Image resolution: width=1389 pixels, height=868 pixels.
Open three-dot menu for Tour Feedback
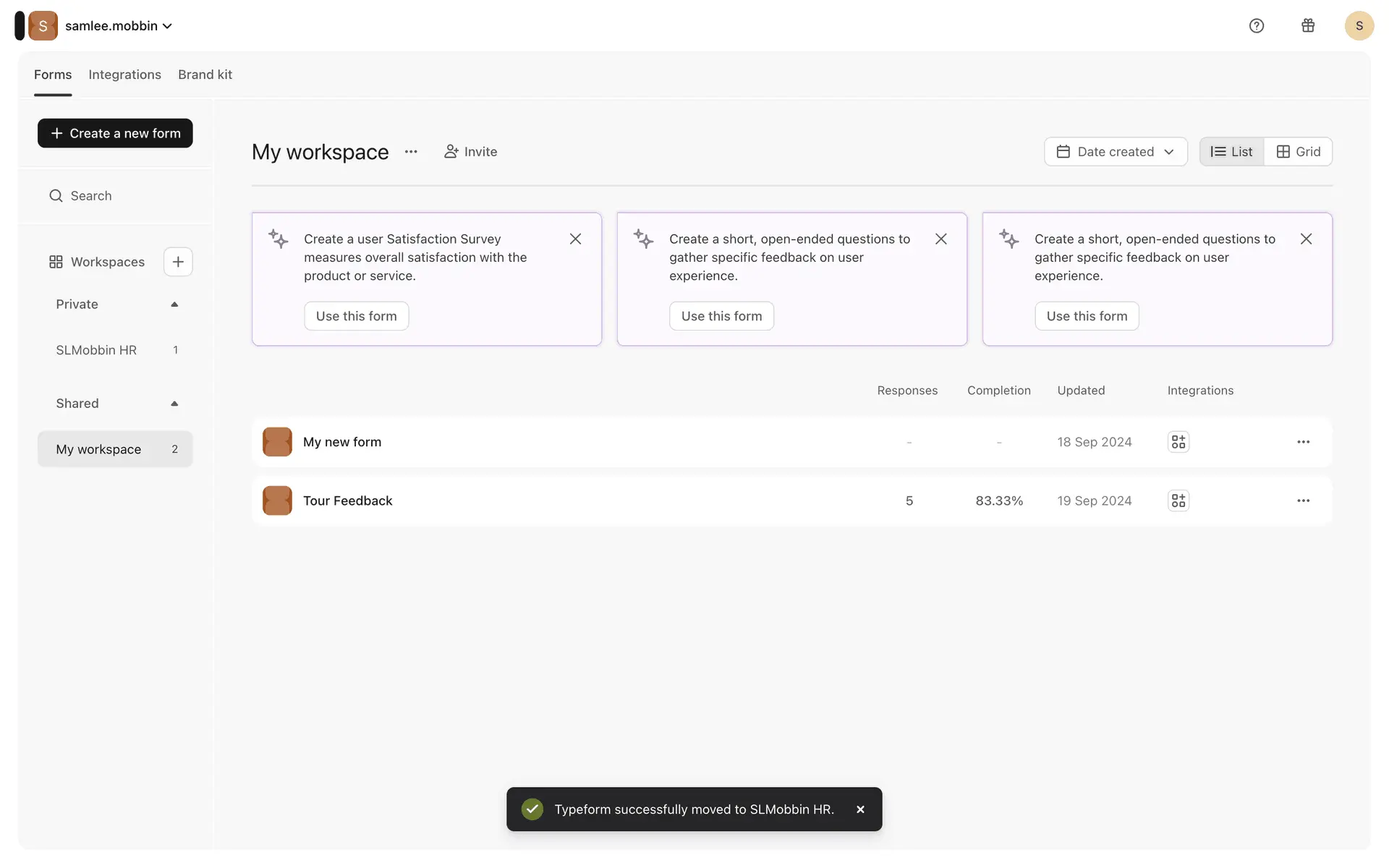(x=1303, y=501)
